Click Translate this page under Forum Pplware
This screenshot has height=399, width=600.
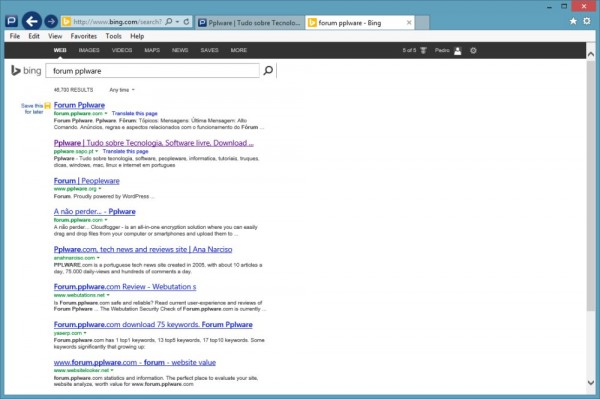pyautogui.click(x=135, y=114)
